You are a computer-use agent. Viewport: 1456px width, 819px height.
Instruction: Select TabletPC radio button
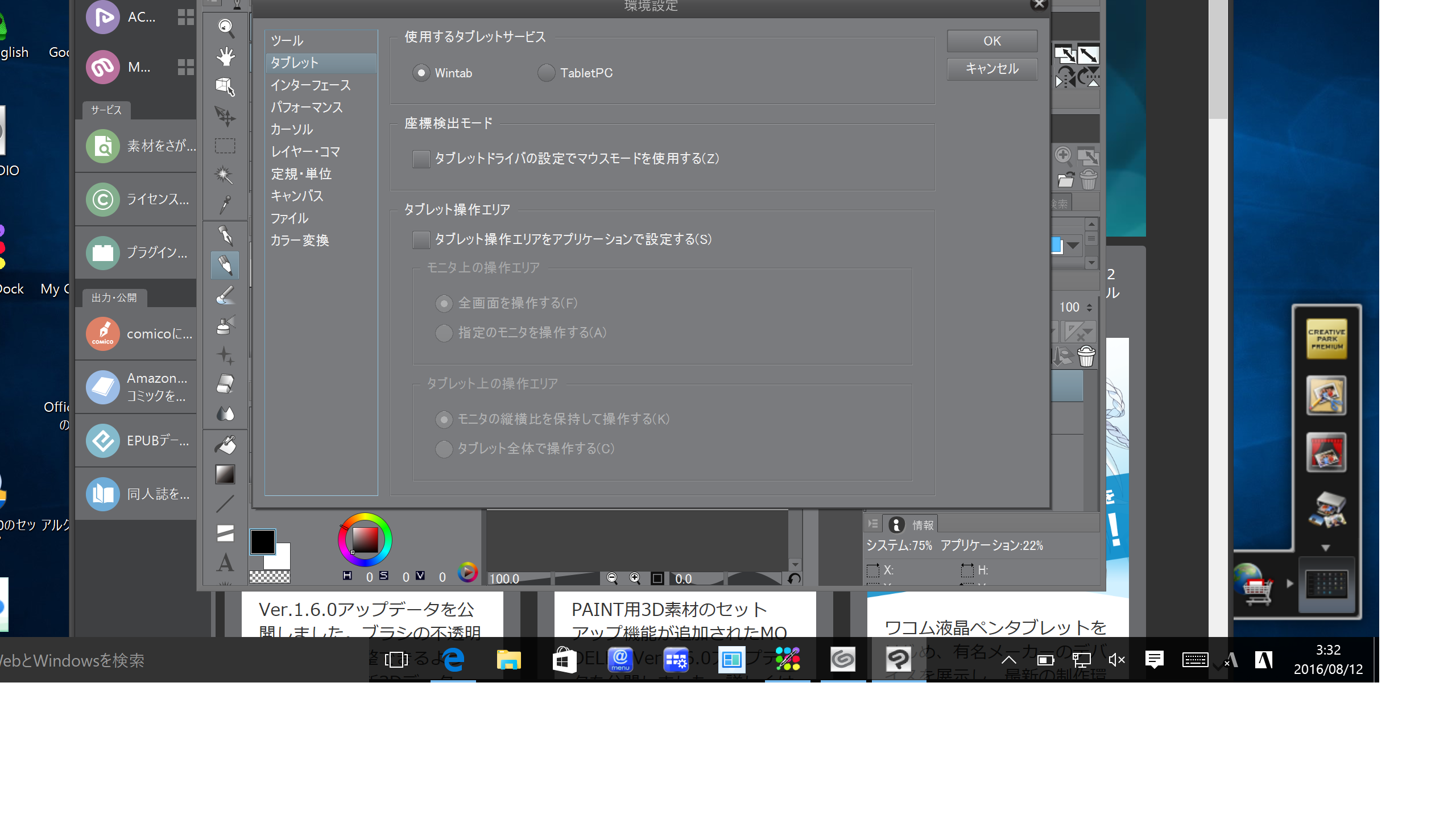[x=546, y=73]
